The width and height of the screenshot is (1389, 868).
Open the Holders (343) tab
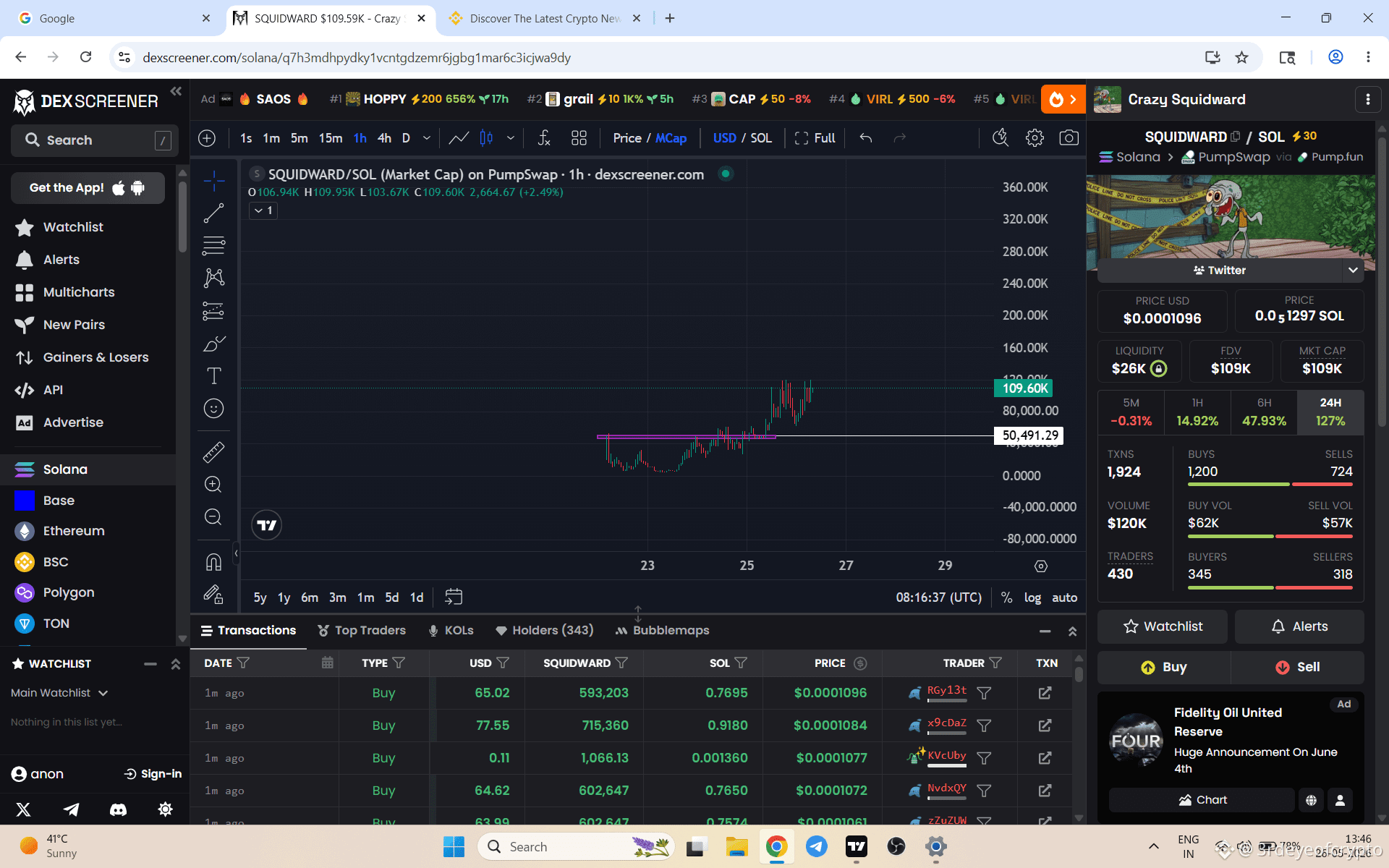(x=544, y=630)
